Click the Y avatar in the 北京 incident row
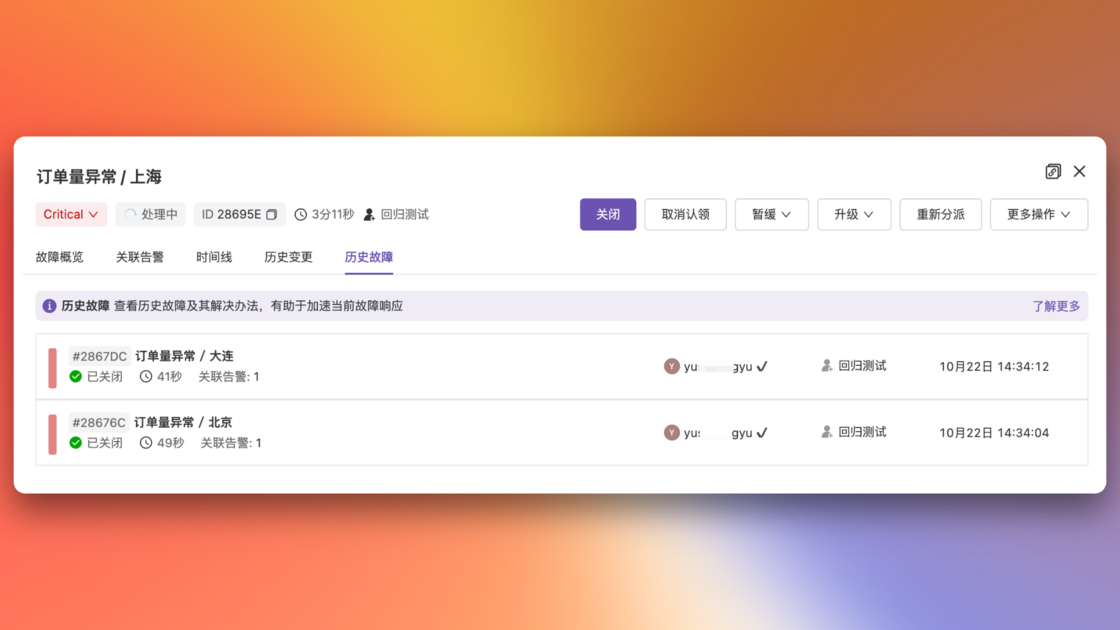The width and height of the screenshot is (1120, 630). (x=672, y=433)
